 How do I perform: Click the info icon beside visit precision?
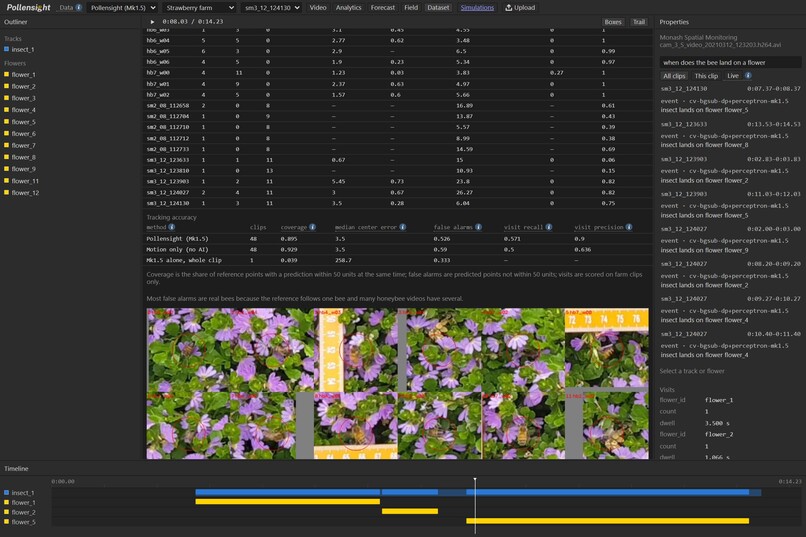pos(629,227)
